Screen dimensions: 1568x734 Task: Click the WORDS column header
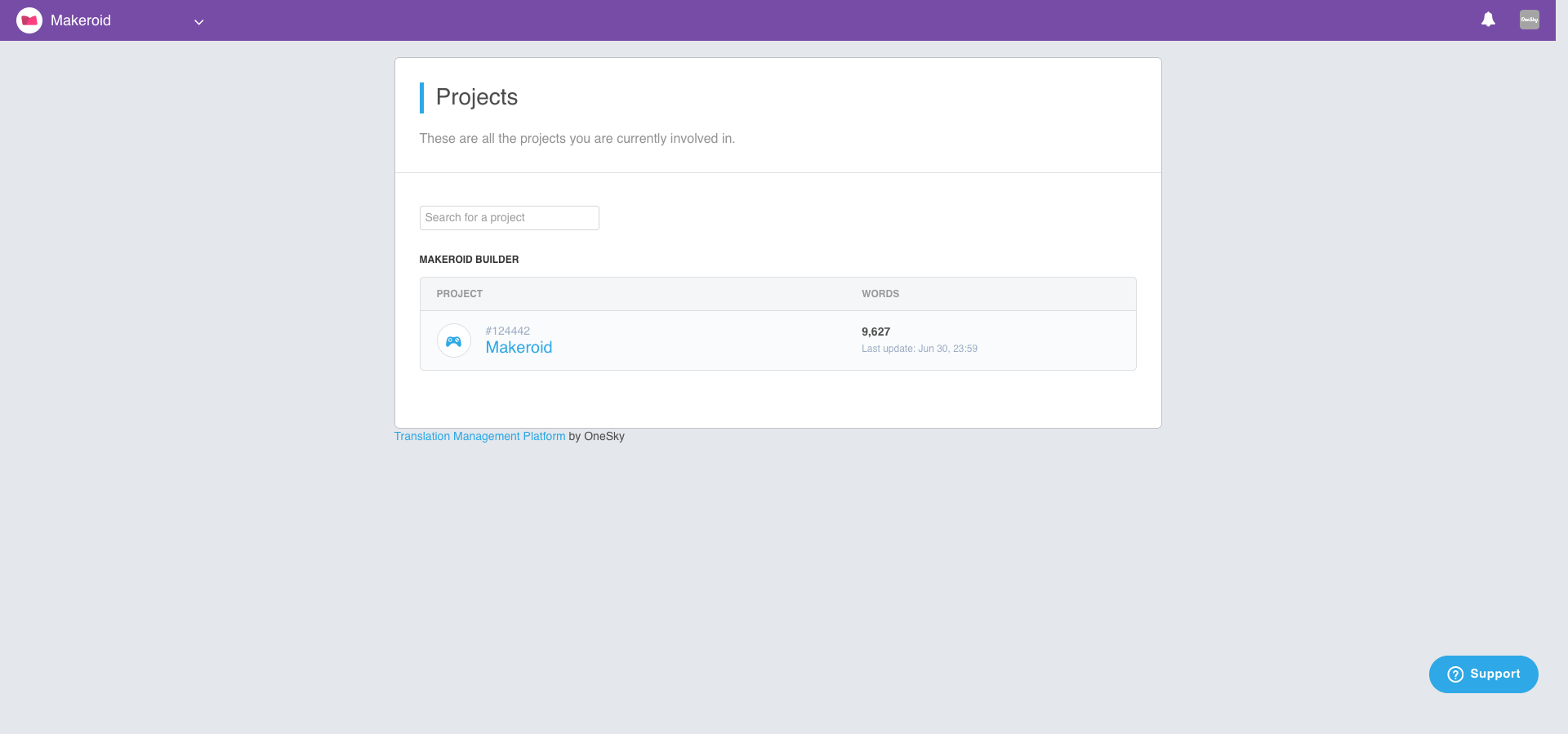[880, 294]
